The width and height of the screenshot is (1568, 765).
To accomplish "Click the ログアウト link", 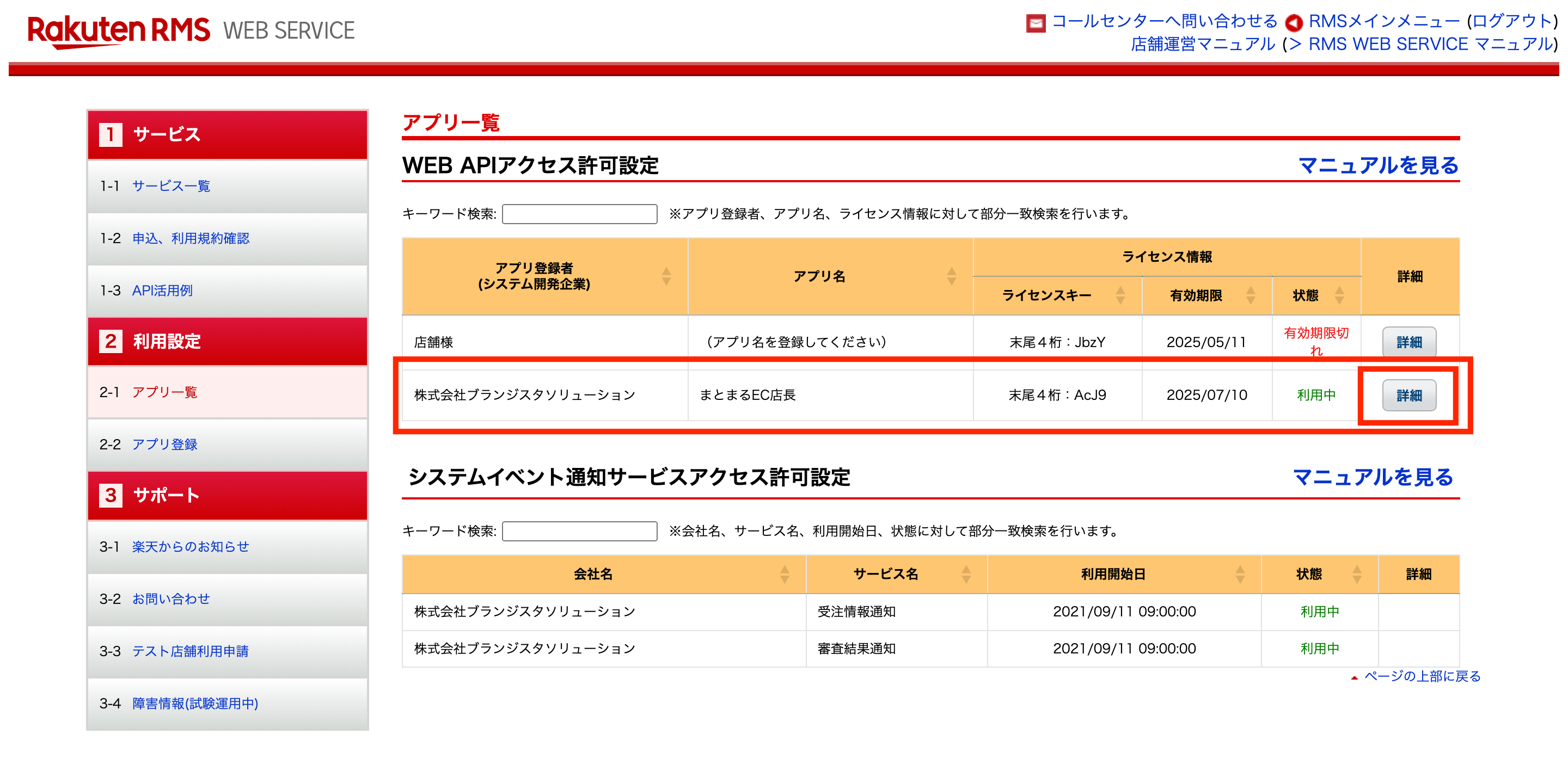I will [1512, 21].
